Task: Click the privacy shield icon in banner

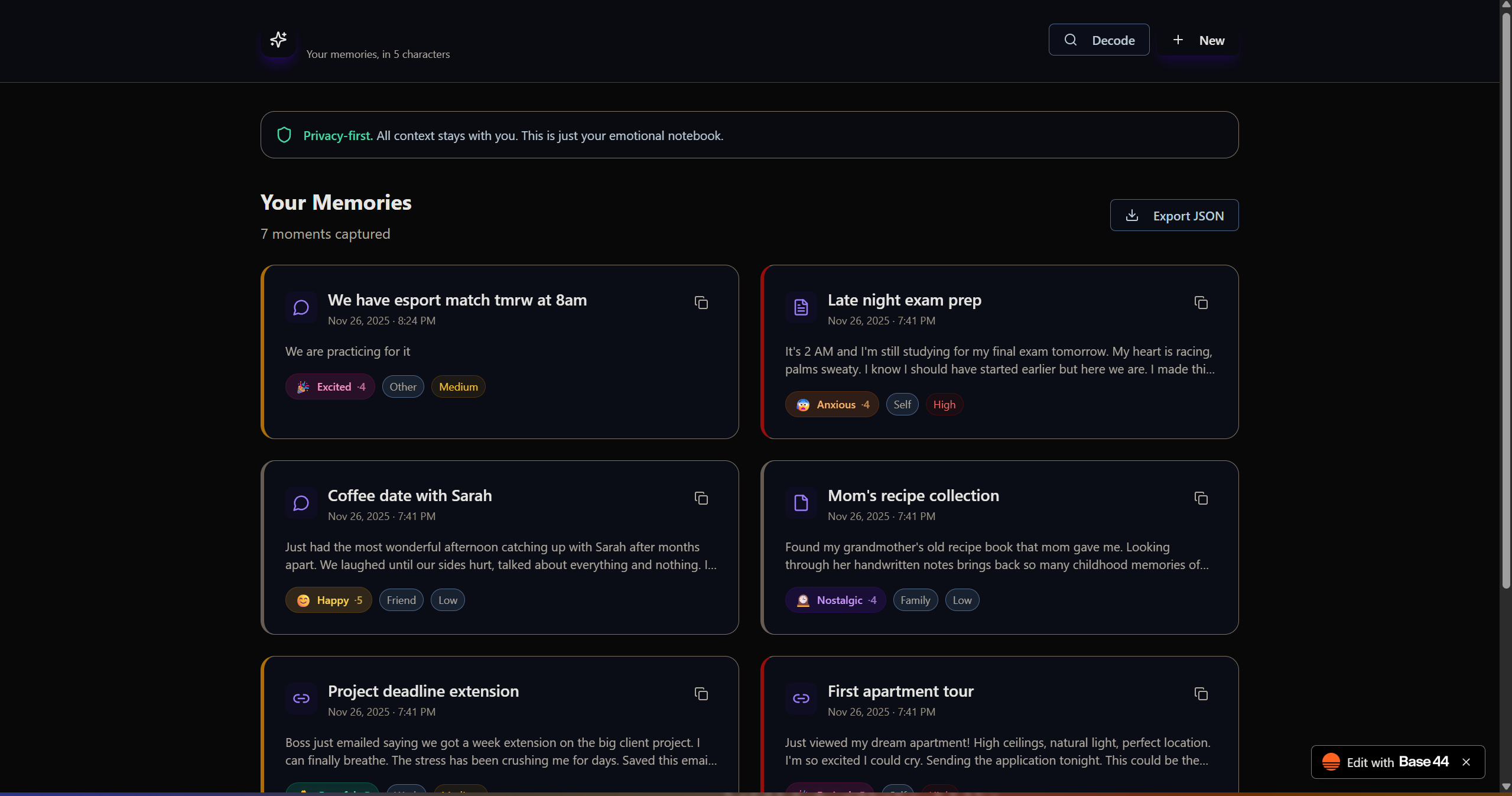Action: (284, 135)
